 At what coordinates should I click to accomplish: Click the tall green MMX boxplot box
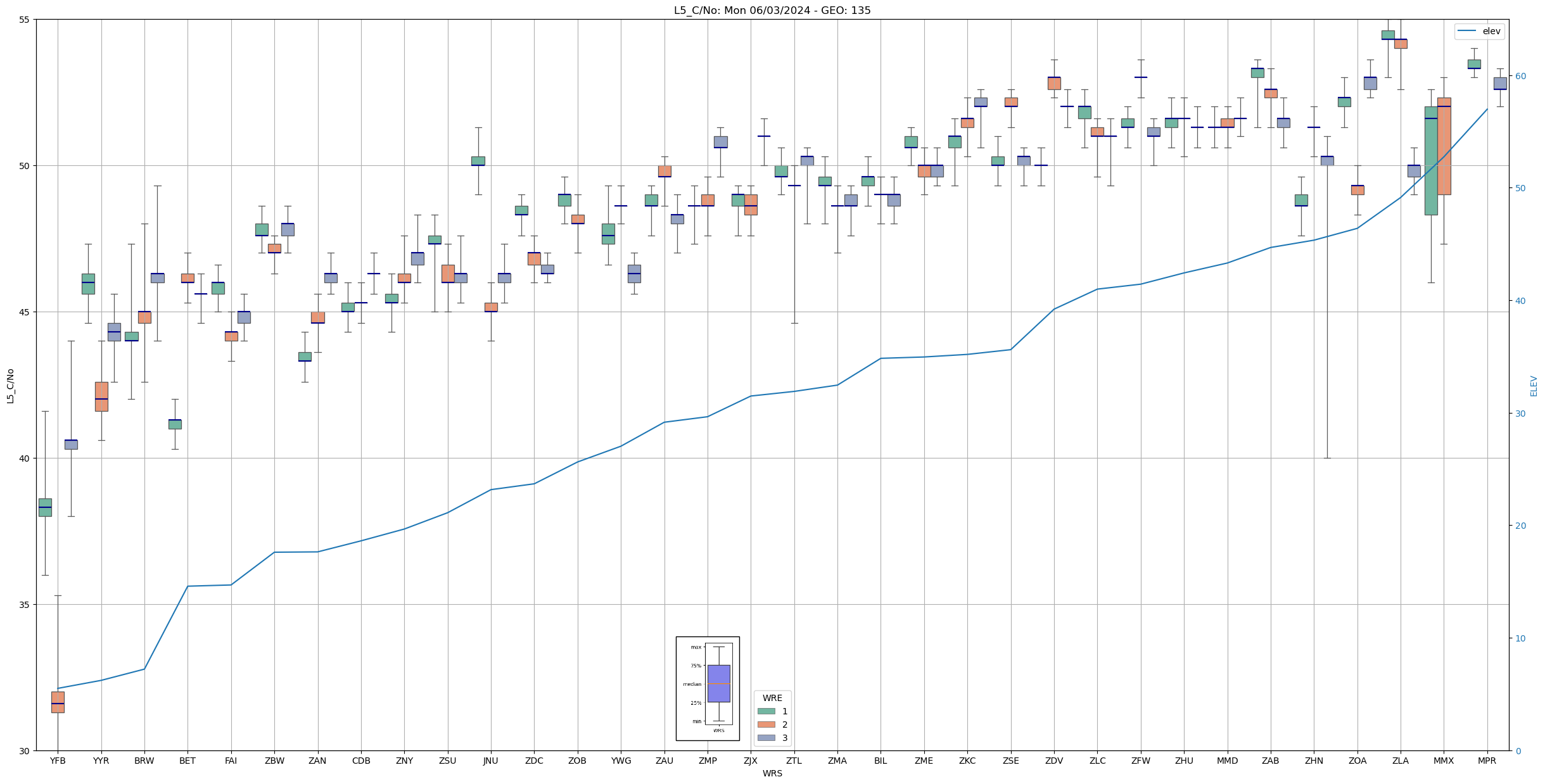(1431, 161)
